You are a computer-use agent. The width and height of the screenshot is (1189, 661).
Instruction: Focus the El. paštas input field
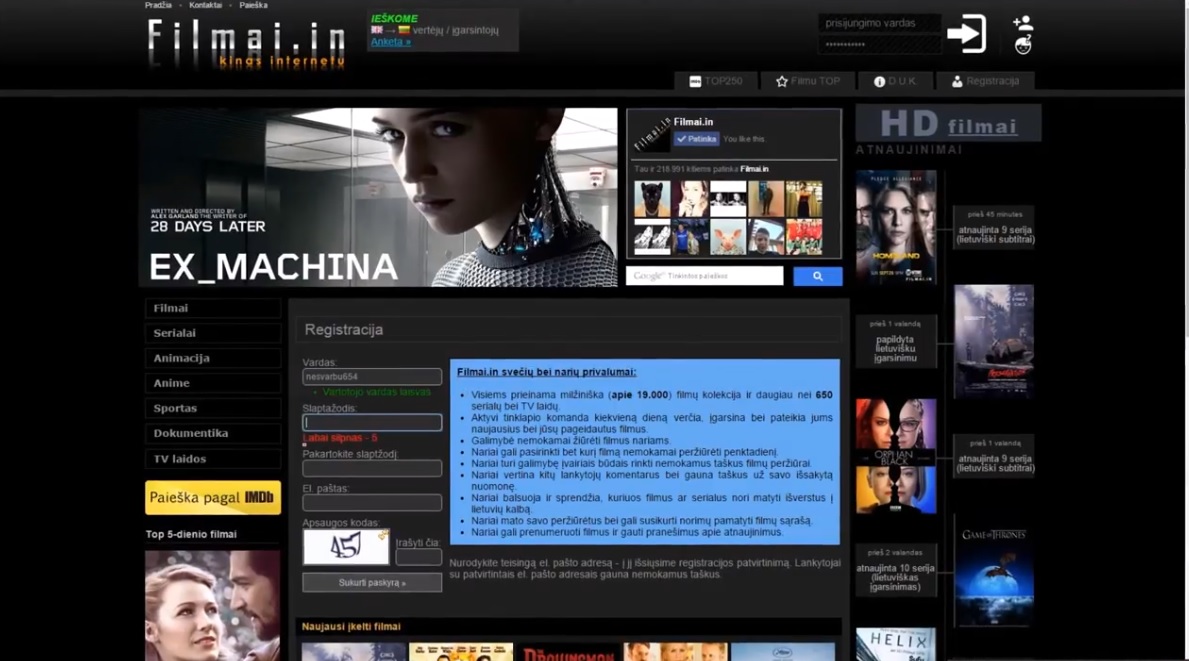(x=372, y=503)
